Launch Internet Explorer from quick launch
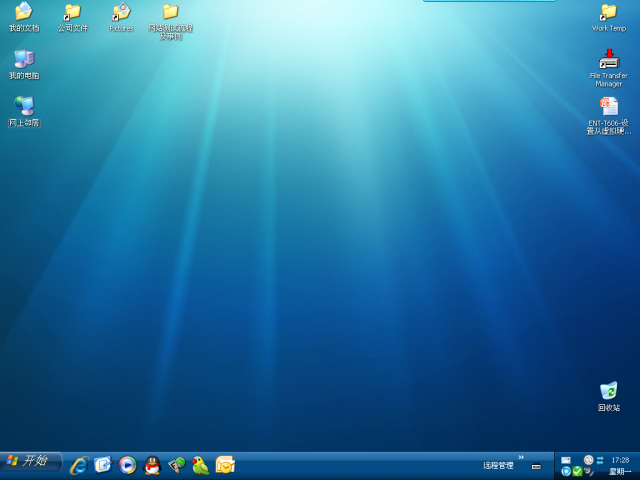640x480 pixels. pos(79,465)
